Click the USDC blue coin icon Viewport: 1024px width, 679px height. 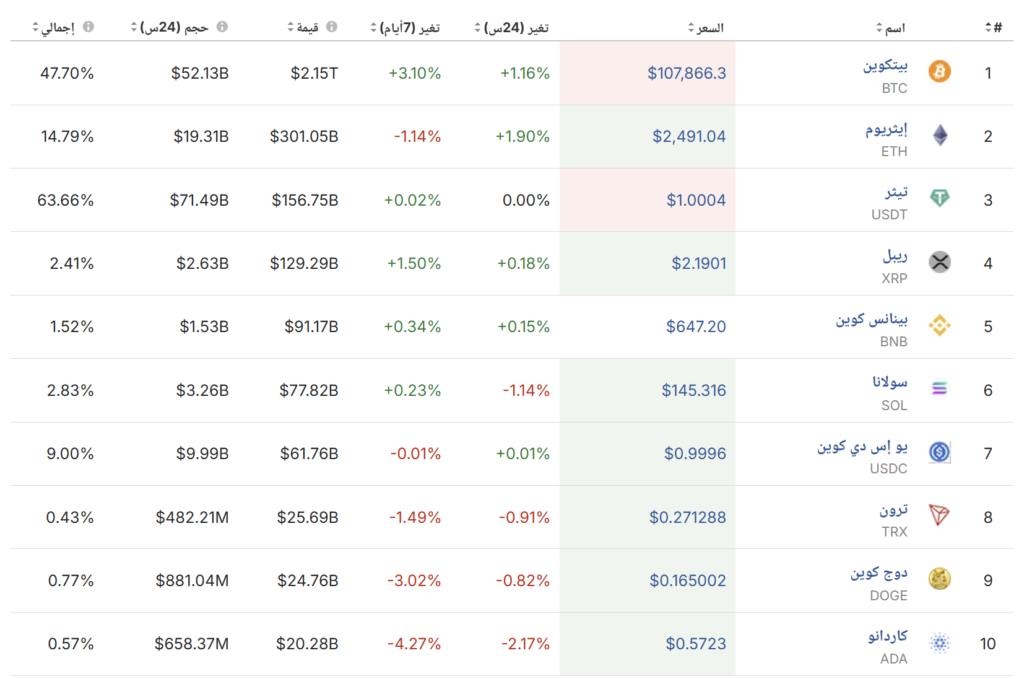pos(939,453)
